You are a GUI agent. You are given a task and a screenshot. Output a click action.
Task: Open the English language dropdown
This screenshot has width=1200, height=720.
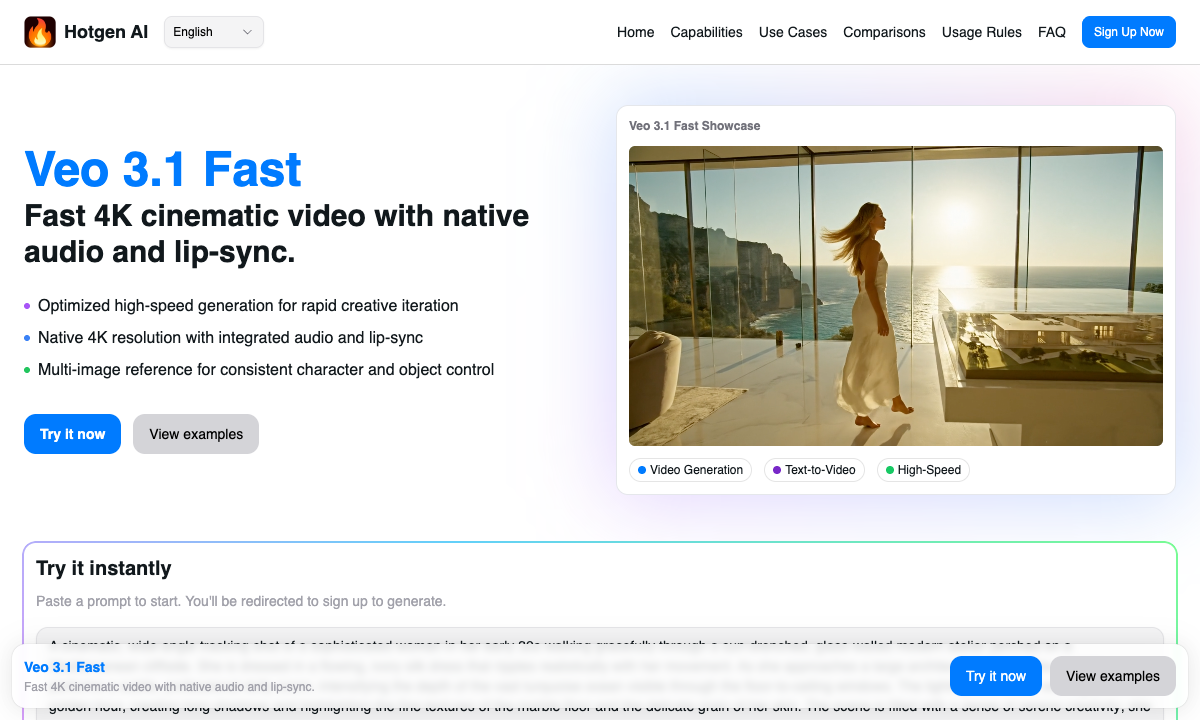(213, 32)
